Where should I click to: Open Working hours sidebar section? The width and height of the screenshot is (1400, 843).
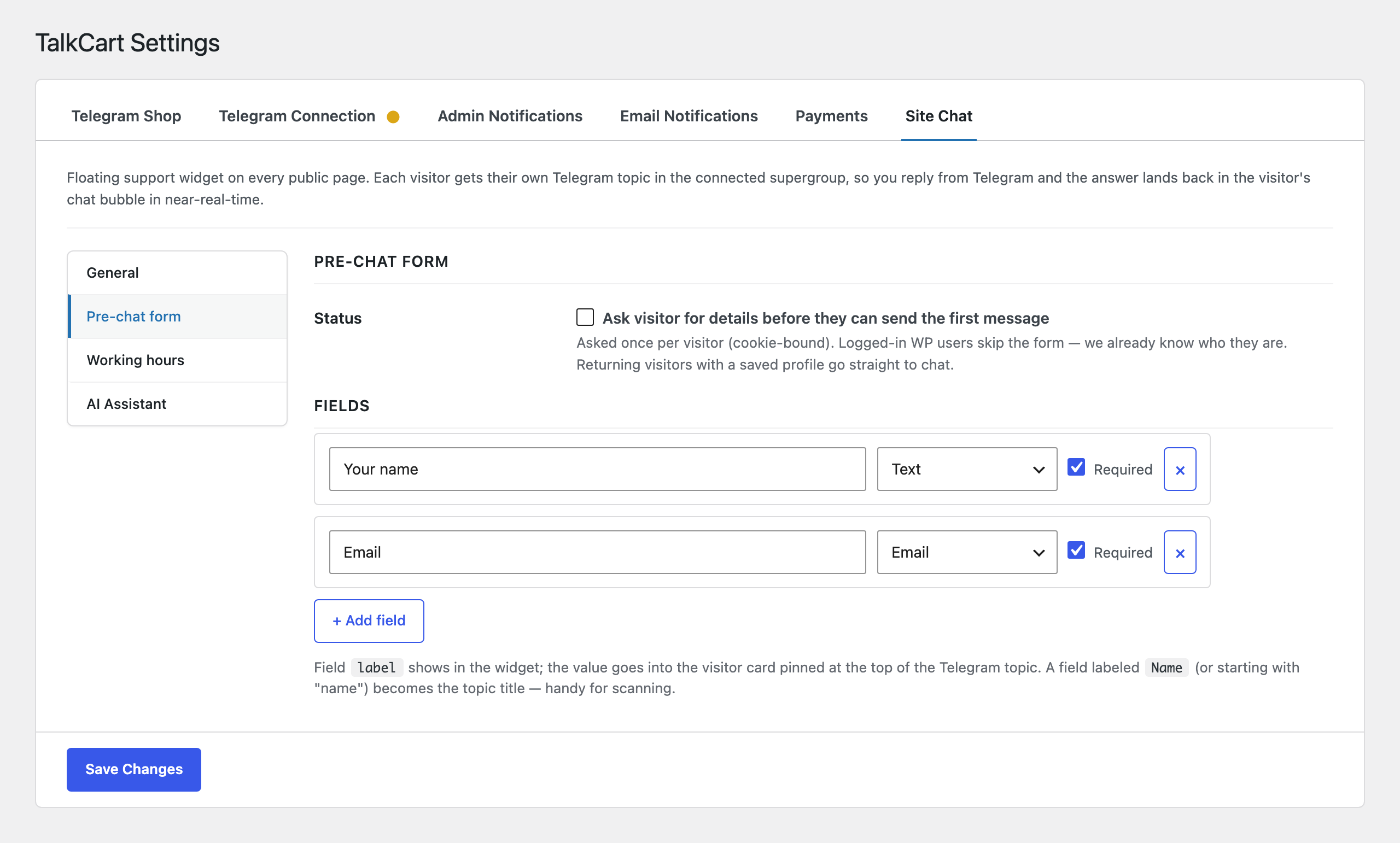(177, 360)
